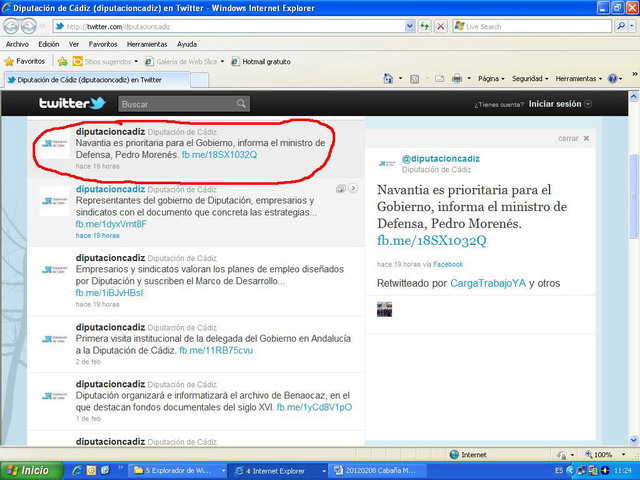Open the Seguridad menu dropdown
The width and height of the screenshot is (640, 480).
(530, 78)
